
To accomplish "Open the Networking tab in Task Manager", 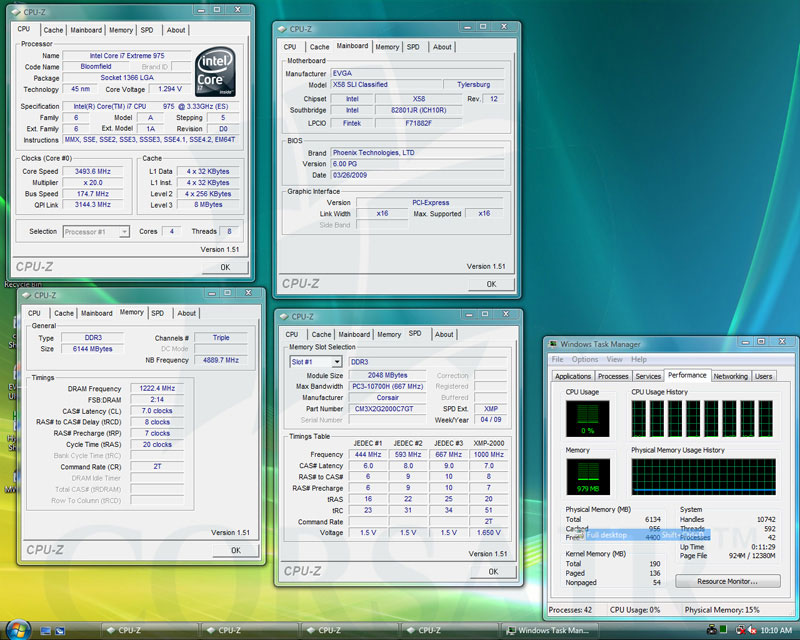I will click(x=730, y=376).
